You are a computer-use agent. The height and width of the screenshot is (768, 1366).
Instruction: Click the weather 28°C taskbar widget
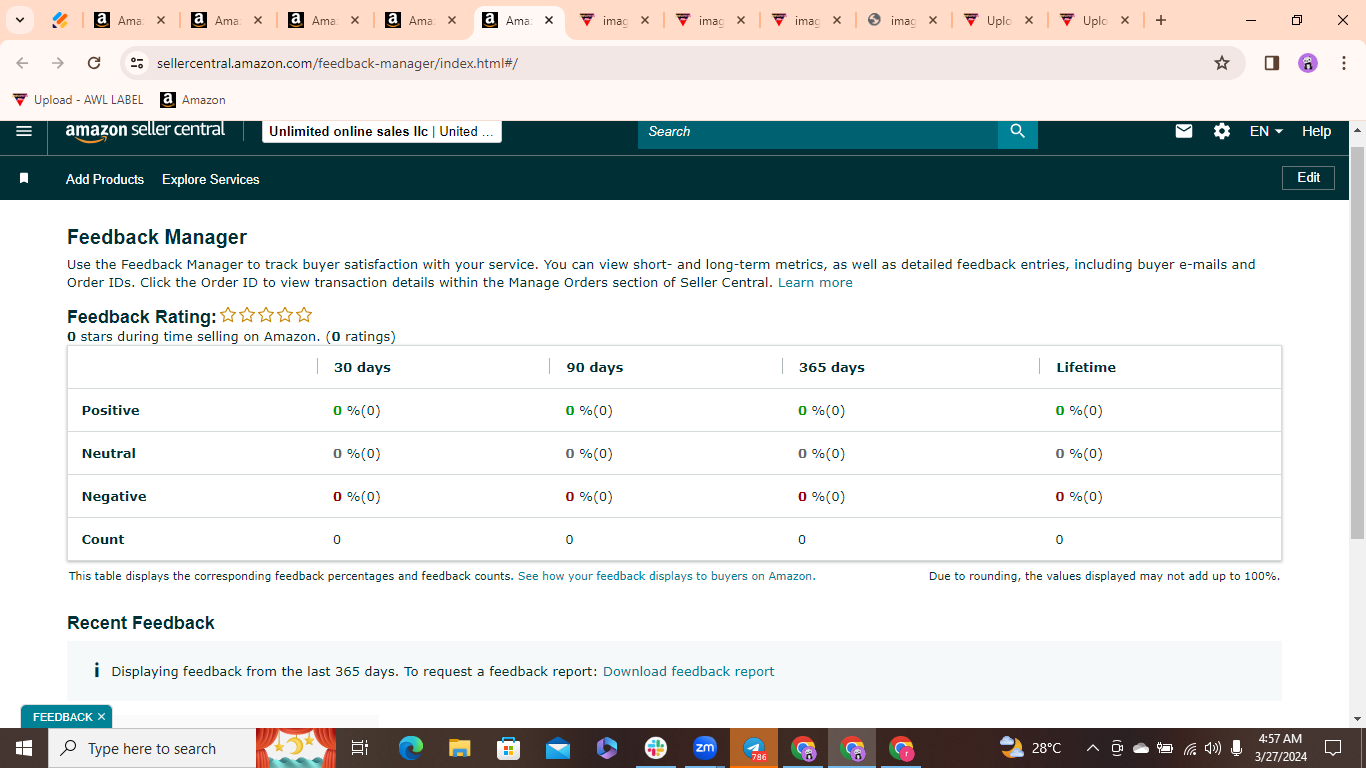(1031, 748)
